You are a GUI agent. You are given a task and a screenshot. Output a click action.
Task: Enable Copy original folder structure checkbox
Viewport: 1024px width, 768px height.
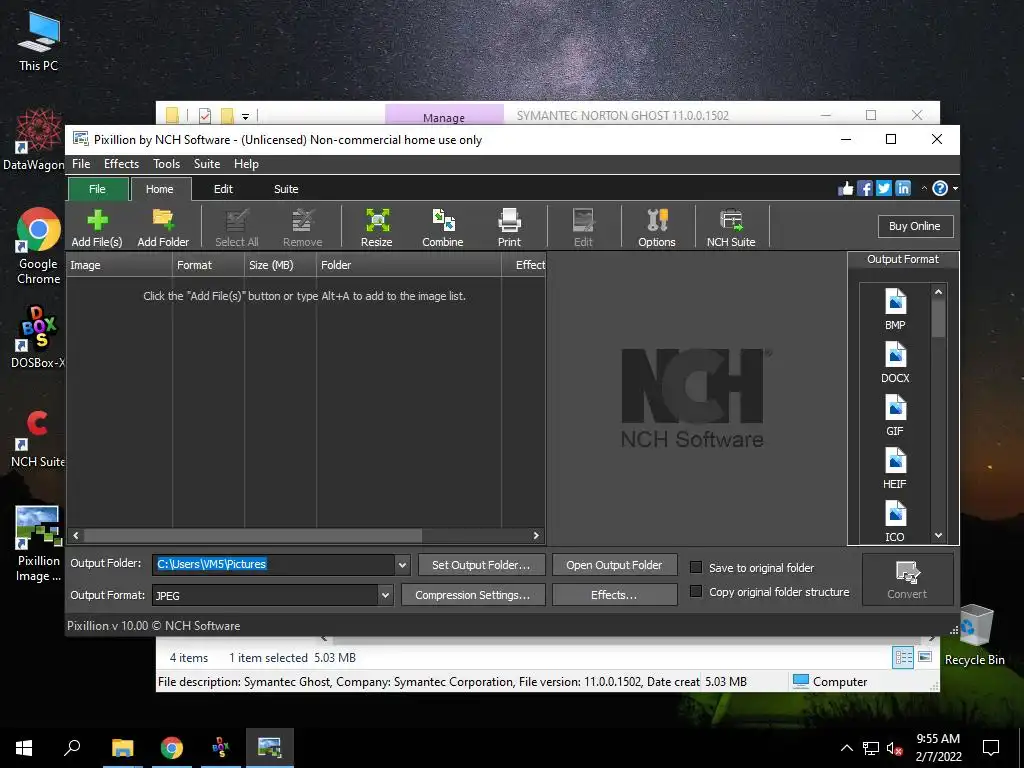pos(696,591)
